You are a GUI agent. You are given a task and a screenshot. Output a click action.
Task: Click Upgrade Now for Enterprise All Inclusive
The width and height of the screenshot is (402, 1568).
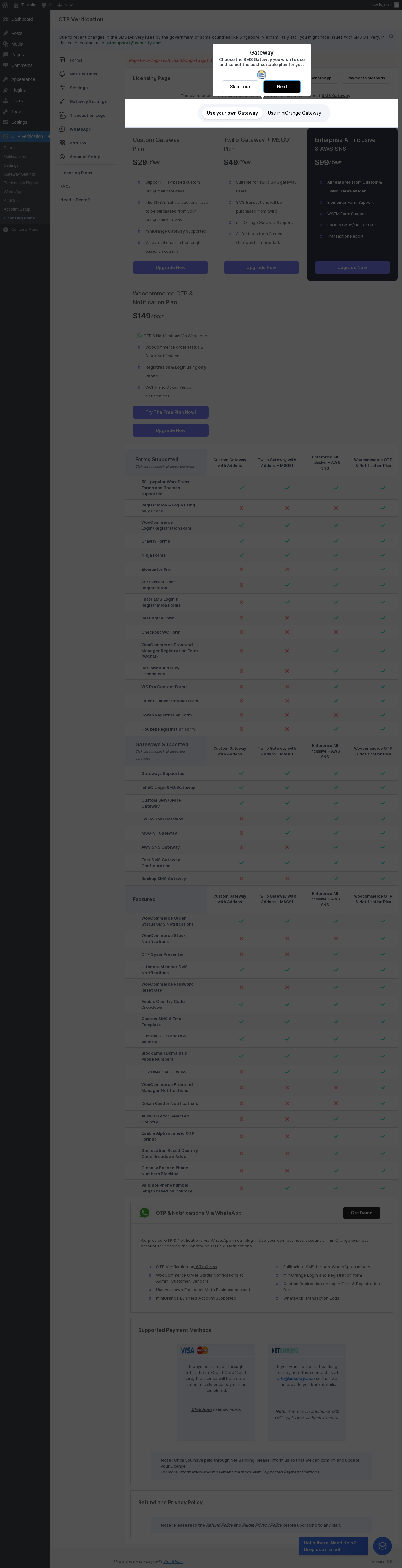352,267
